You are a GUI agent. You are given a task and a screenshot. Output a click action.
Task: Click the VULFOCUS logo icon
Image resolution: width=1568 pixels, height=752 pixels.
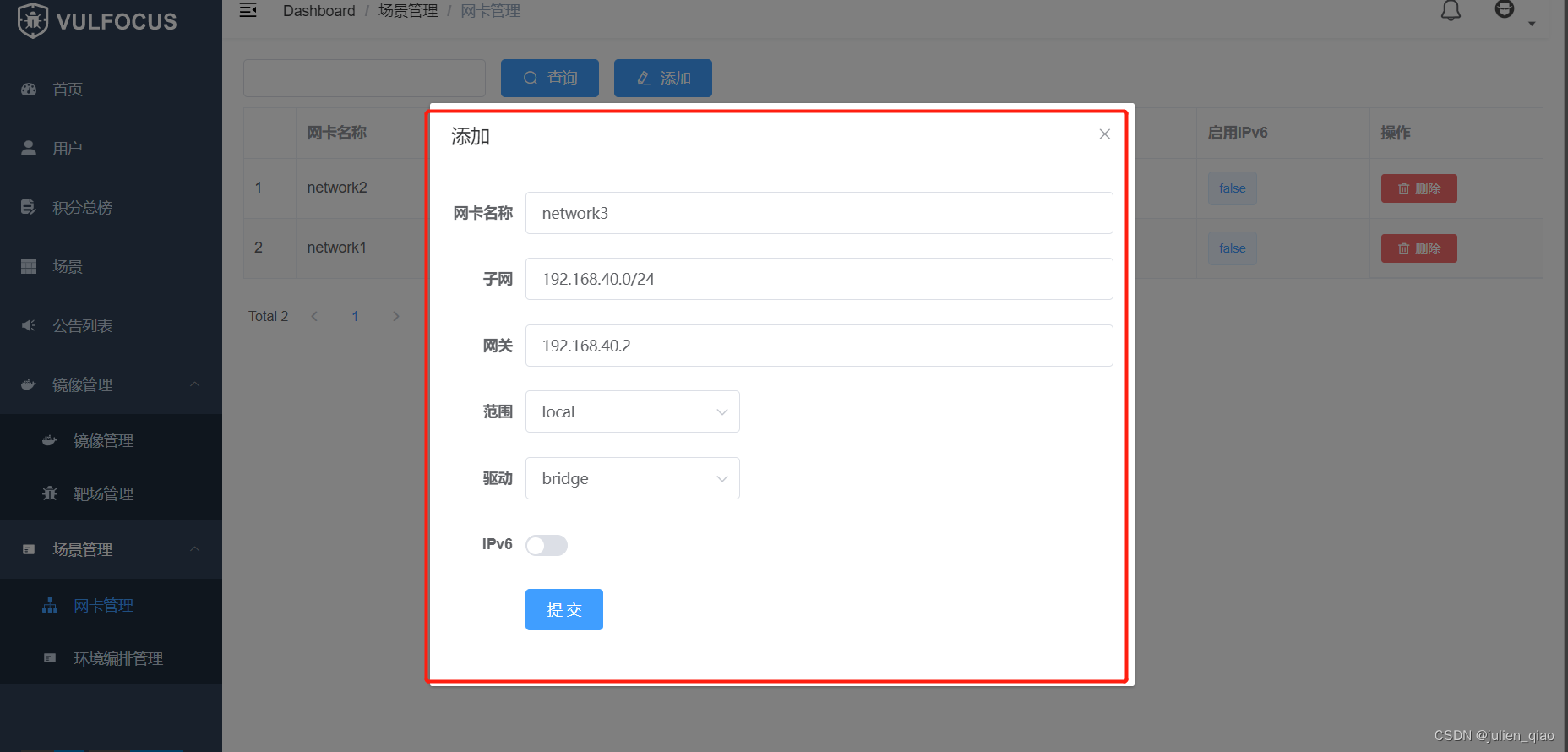point(33,20)
